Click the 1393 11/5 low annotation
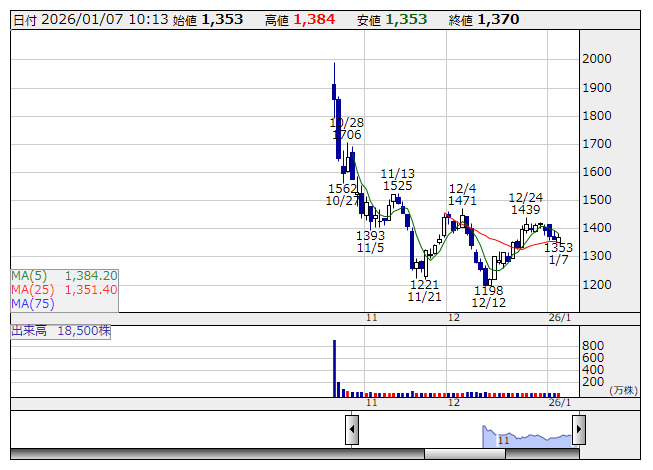 pos(370,241)
